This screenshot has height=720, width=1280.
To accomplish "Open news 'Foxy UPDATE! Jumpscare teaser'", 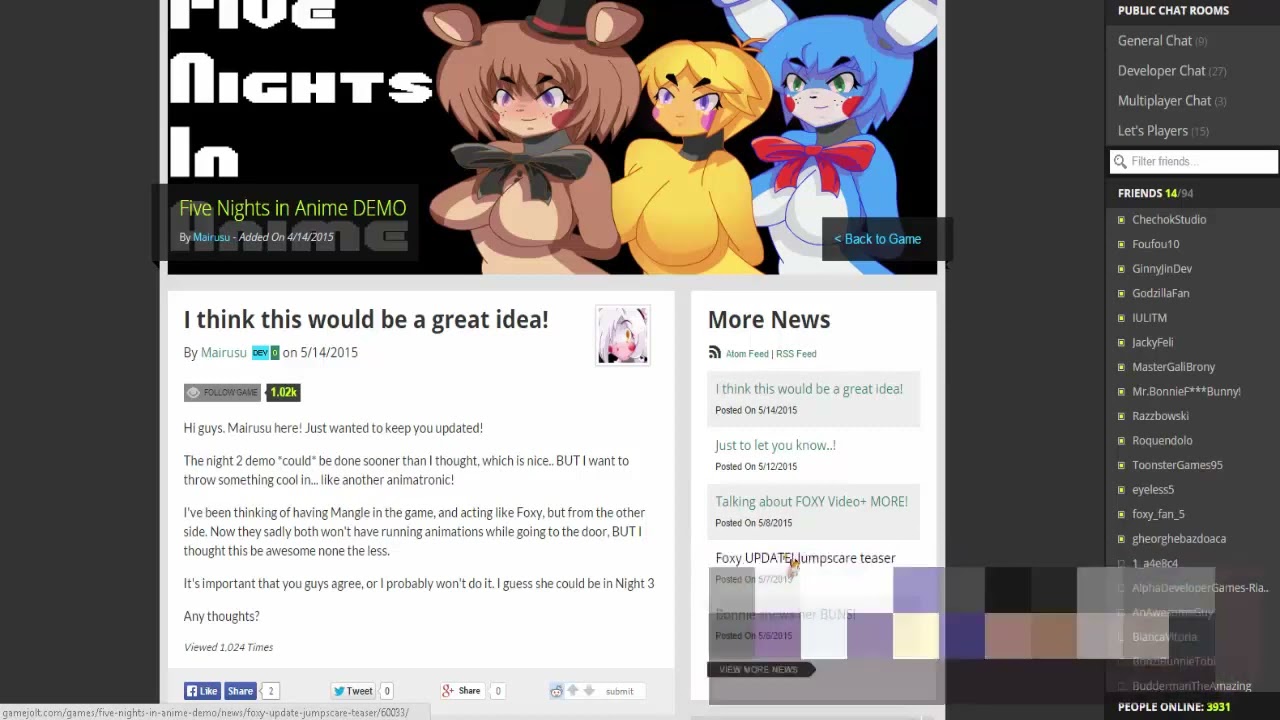I will coord(805,558).
